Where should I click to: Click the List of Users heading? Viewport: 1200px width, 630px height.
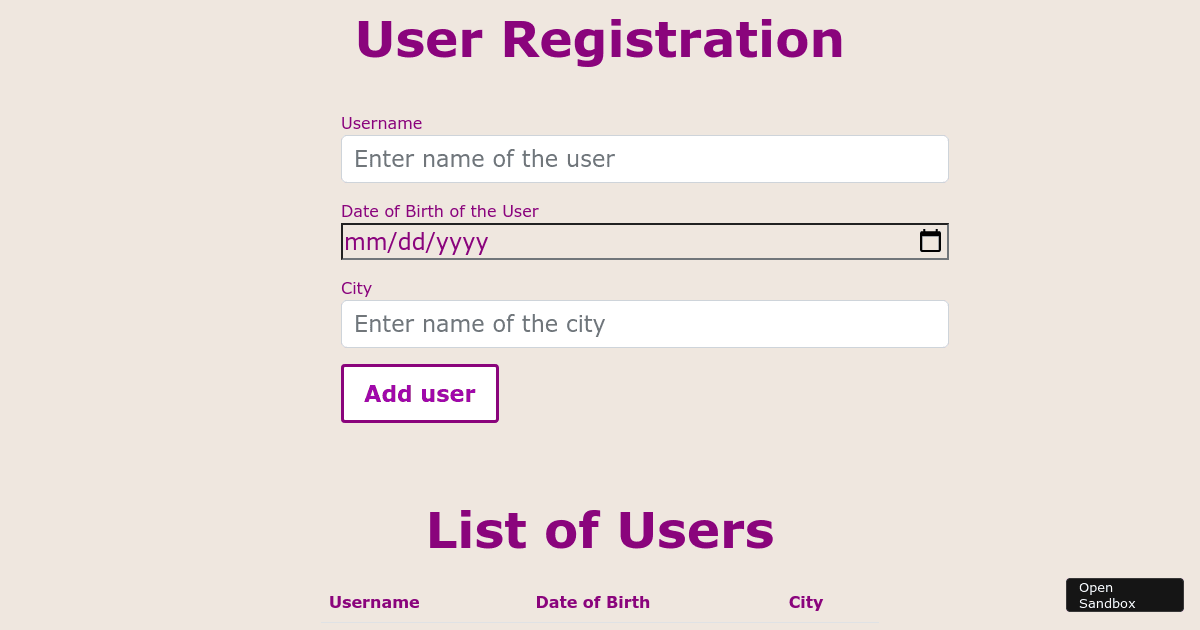pos(599,529)
